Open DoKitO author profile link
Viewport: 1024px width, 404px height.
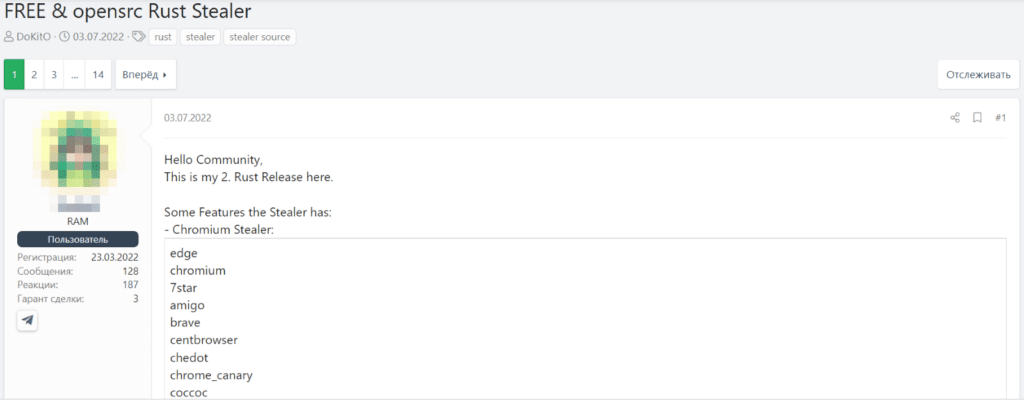[x=34, y=37]
